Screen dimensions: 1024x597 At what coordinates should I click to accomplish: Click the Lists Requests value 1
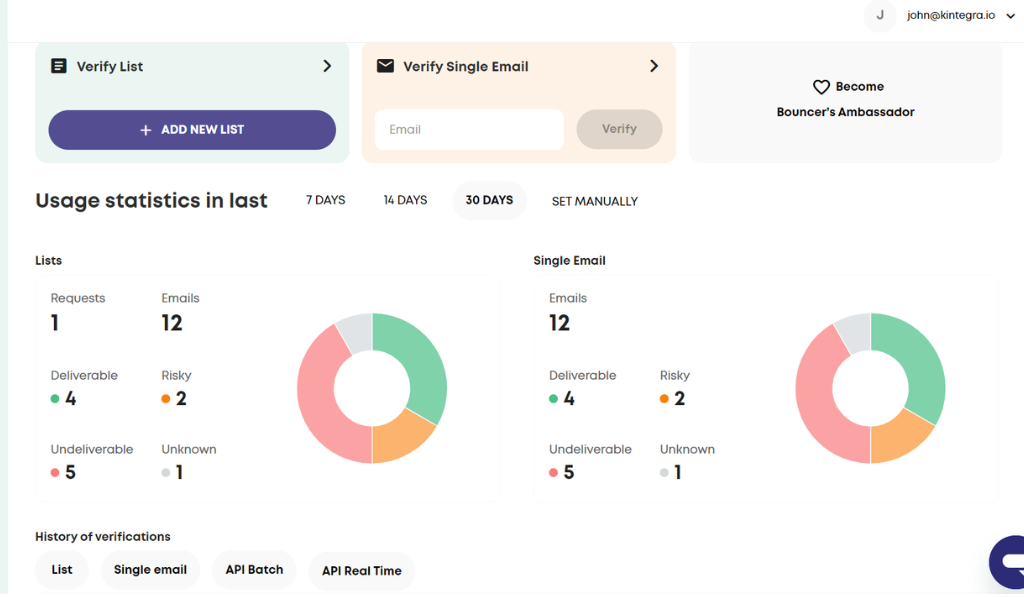click(55, 323)
